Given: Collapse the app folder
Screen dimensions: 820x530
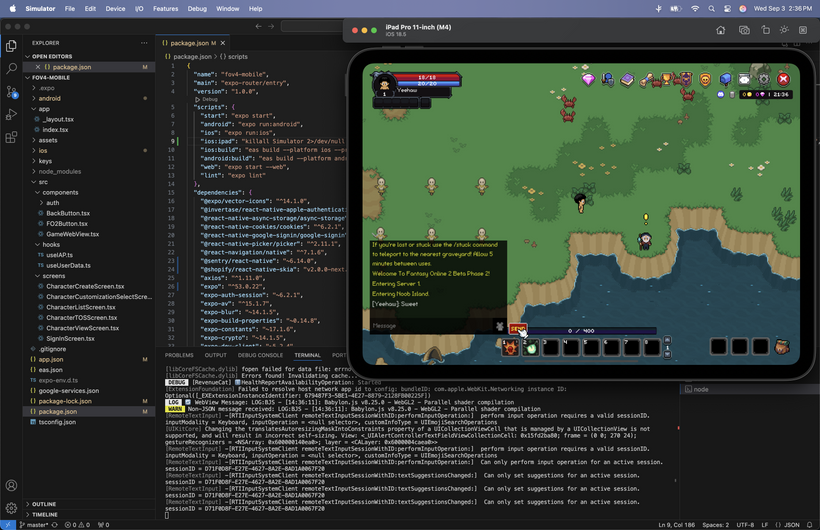Looking at the screenshot, I should click(x=44, y=109).
